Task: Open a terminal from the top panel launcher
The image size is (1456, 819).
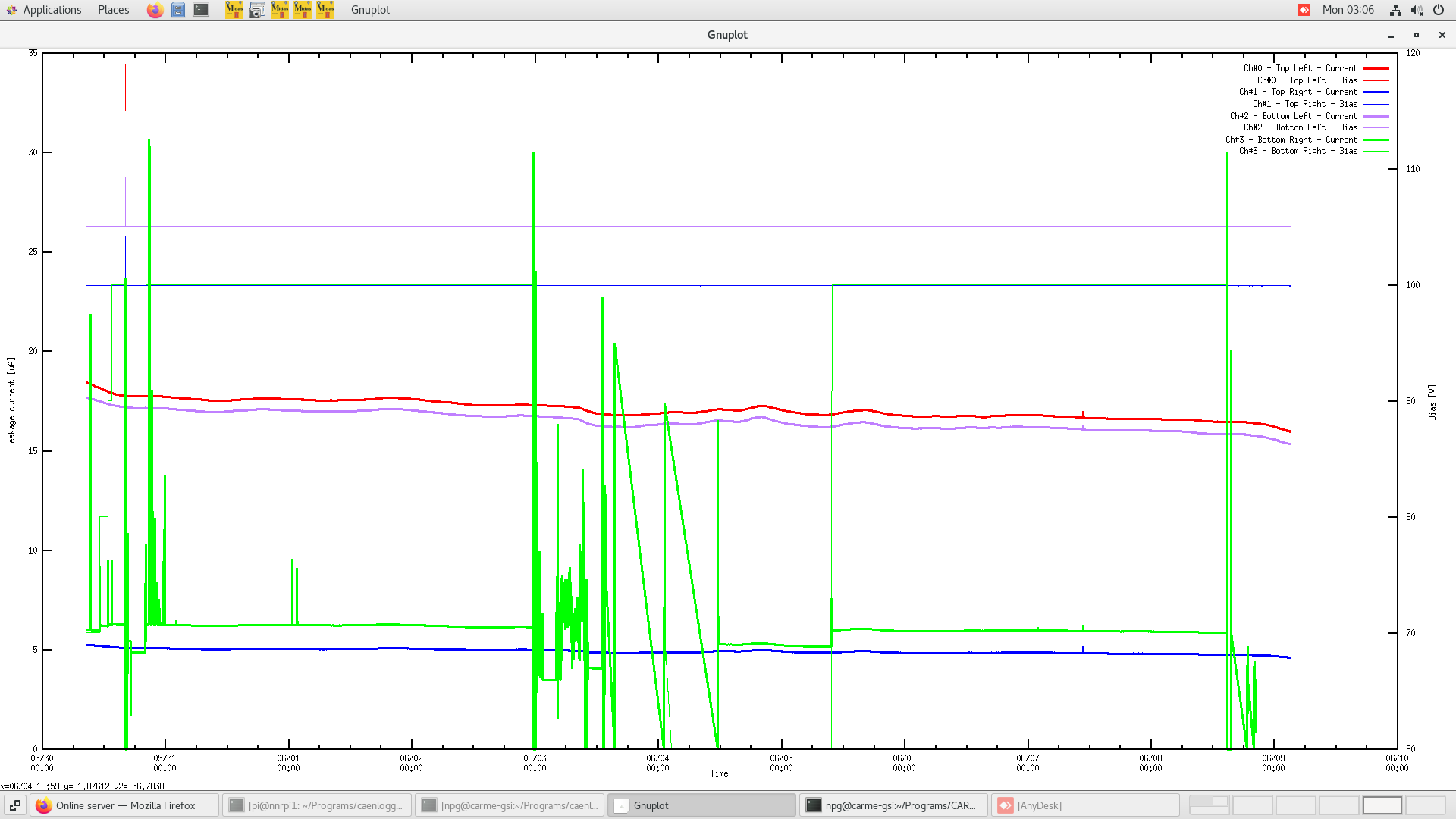Action: (200, 10)
